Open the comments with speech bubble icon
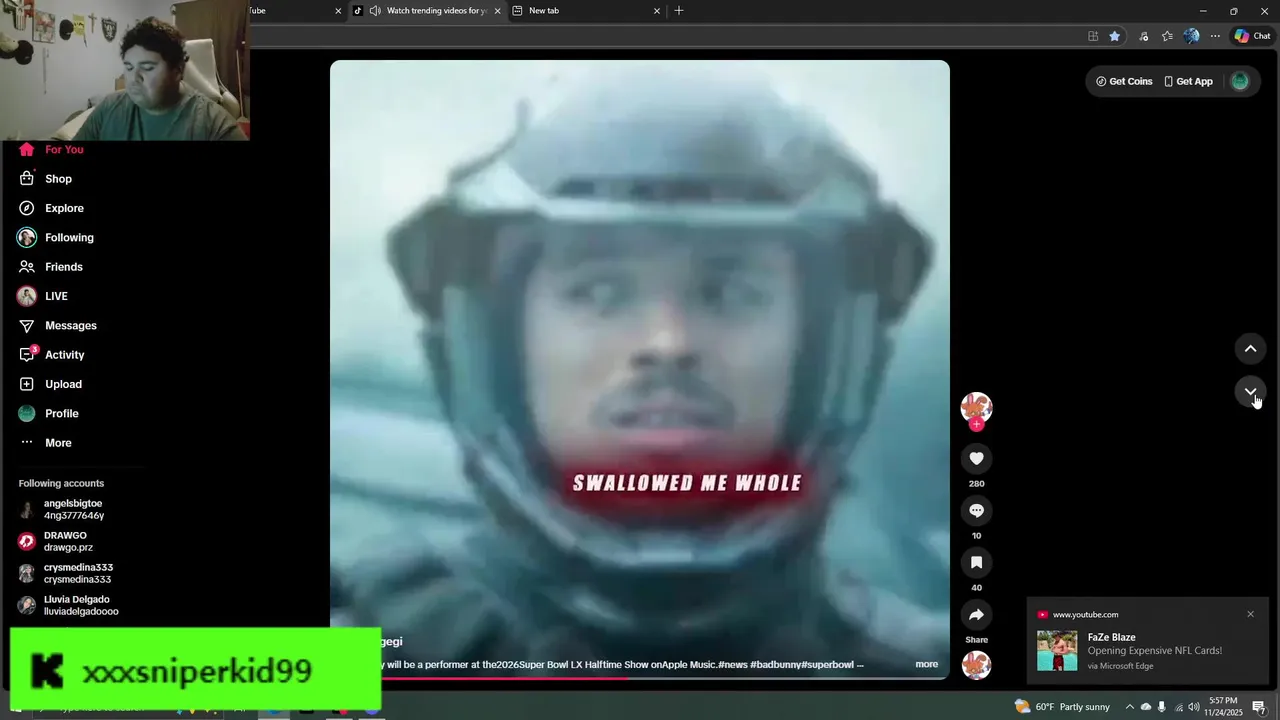The width and height of the screenshot is (1280, 720). [976, 511]
